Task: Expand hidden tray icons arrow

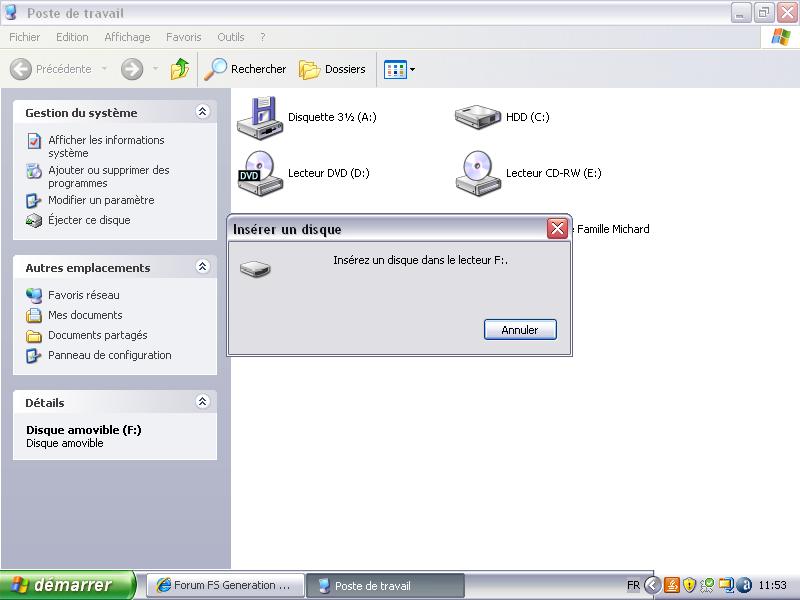Action: [x=653, y=585]
